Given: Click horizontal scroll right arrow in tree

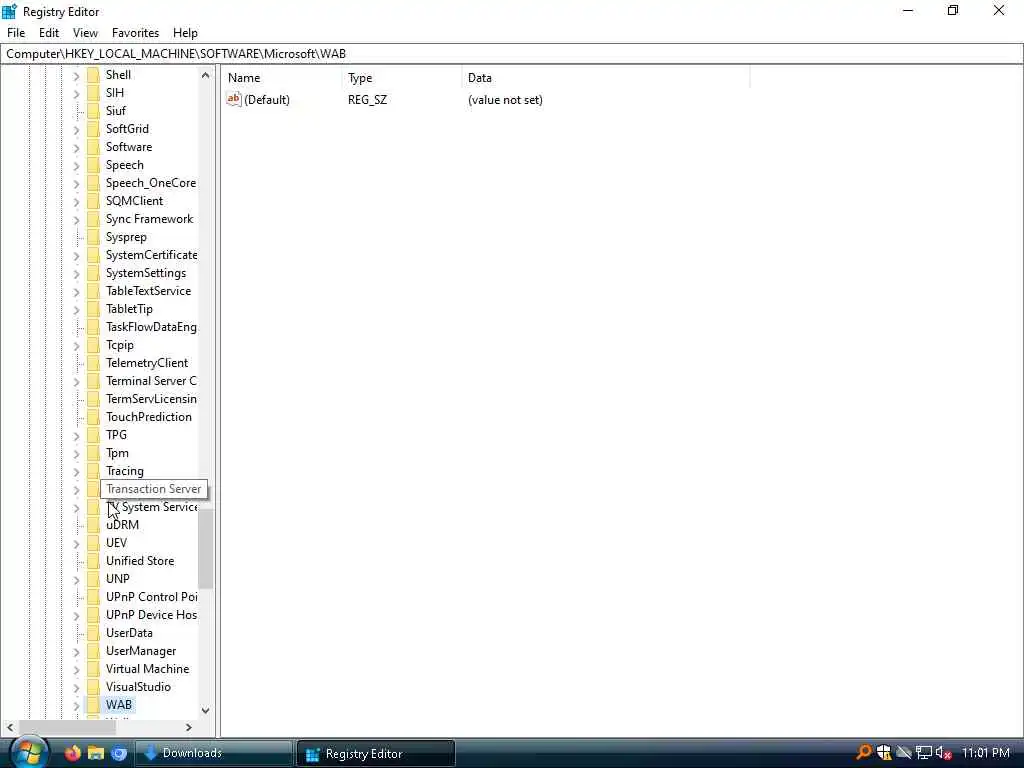Looking at the screenshot, I should click(189, 727).
